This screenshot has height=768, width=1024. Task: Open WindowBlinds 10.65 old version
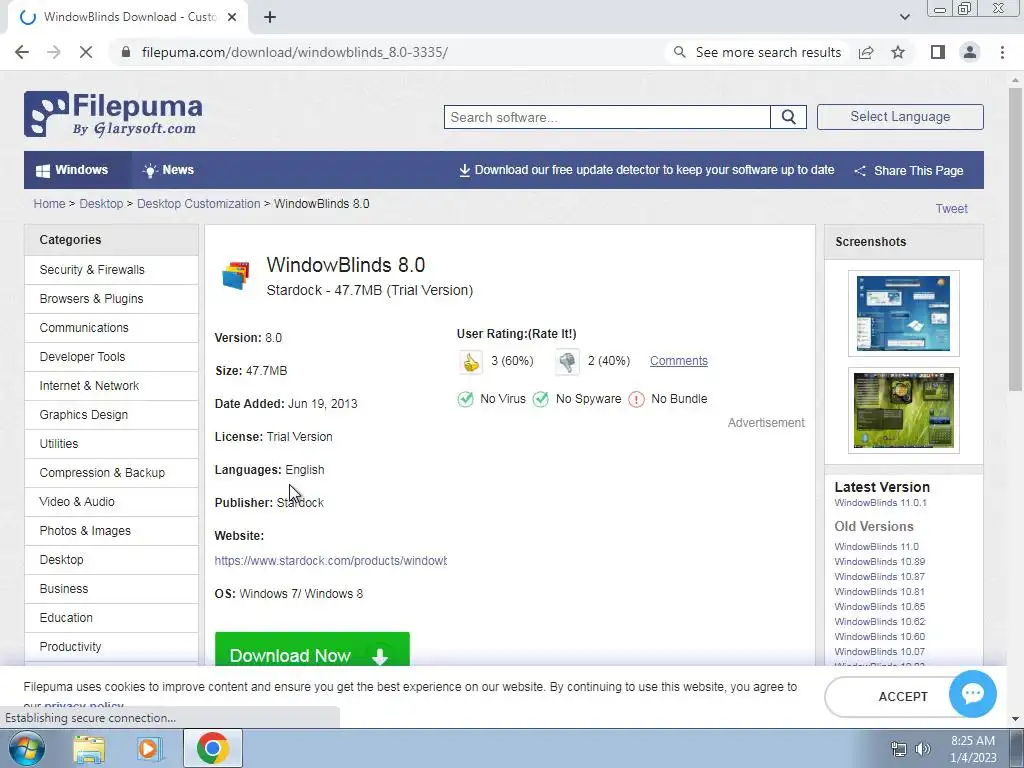coord(880,607)
